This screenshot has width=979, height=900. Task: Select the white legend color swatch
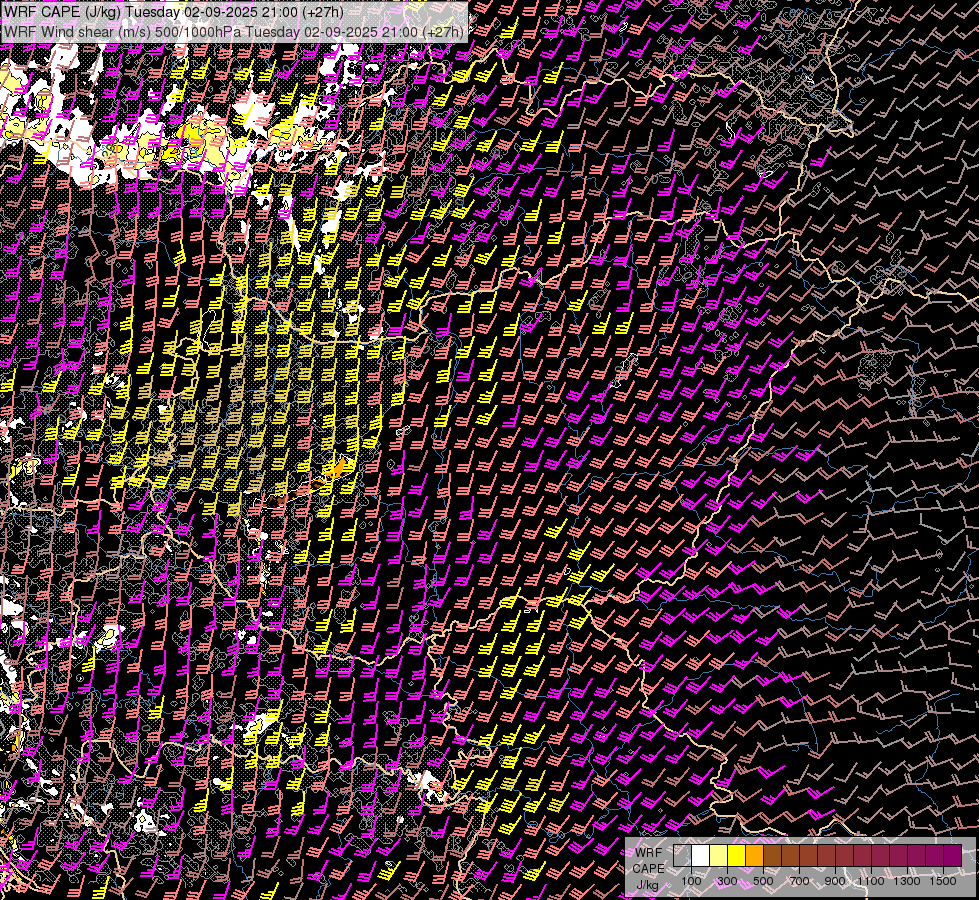pyautogui.click(x=701, y=856)
